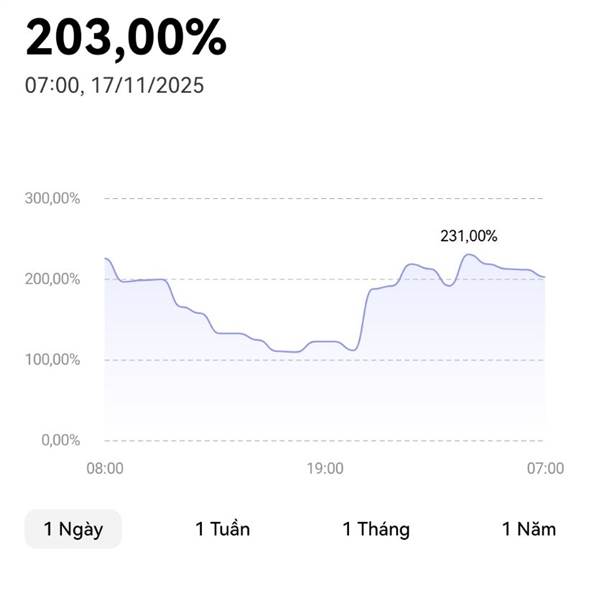Screen dimensions: 600x600
Task: Select the "1 Ngày" time range tab
Action: point(73,529)
